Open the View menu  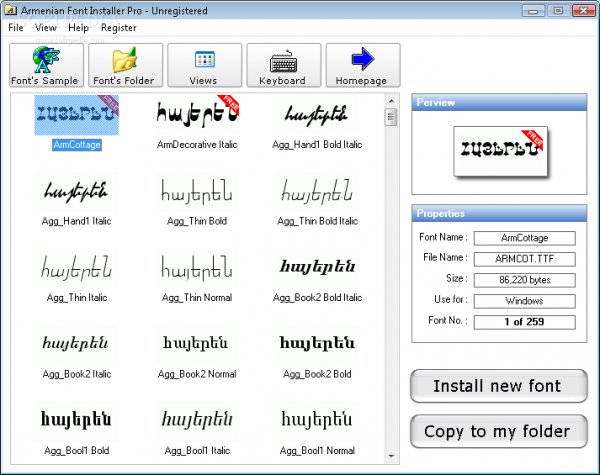click(x=46, y=28)
